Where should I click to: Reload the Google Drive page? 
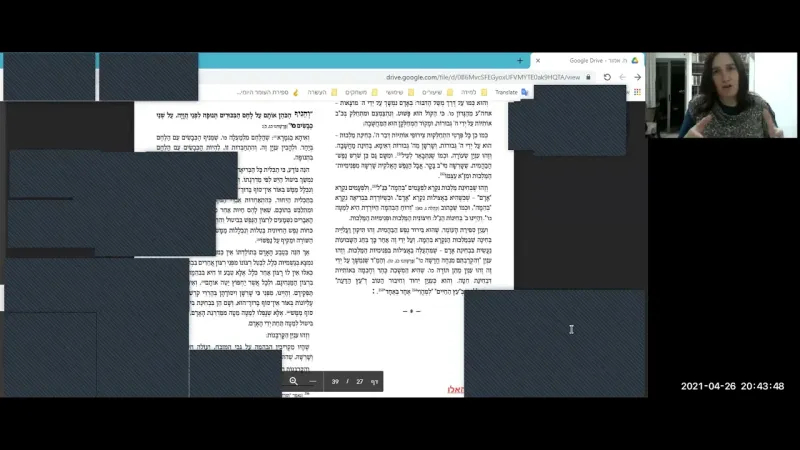click(x=606, y=77)
